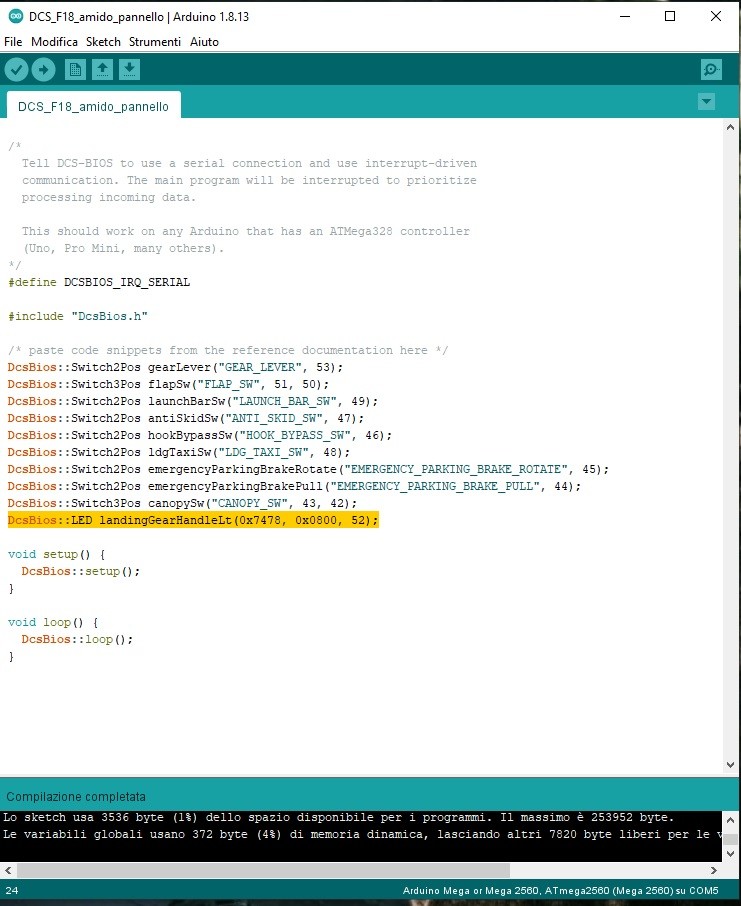Click the Verify sketch checkmark button
741x906 pixels.
point(17,70)
